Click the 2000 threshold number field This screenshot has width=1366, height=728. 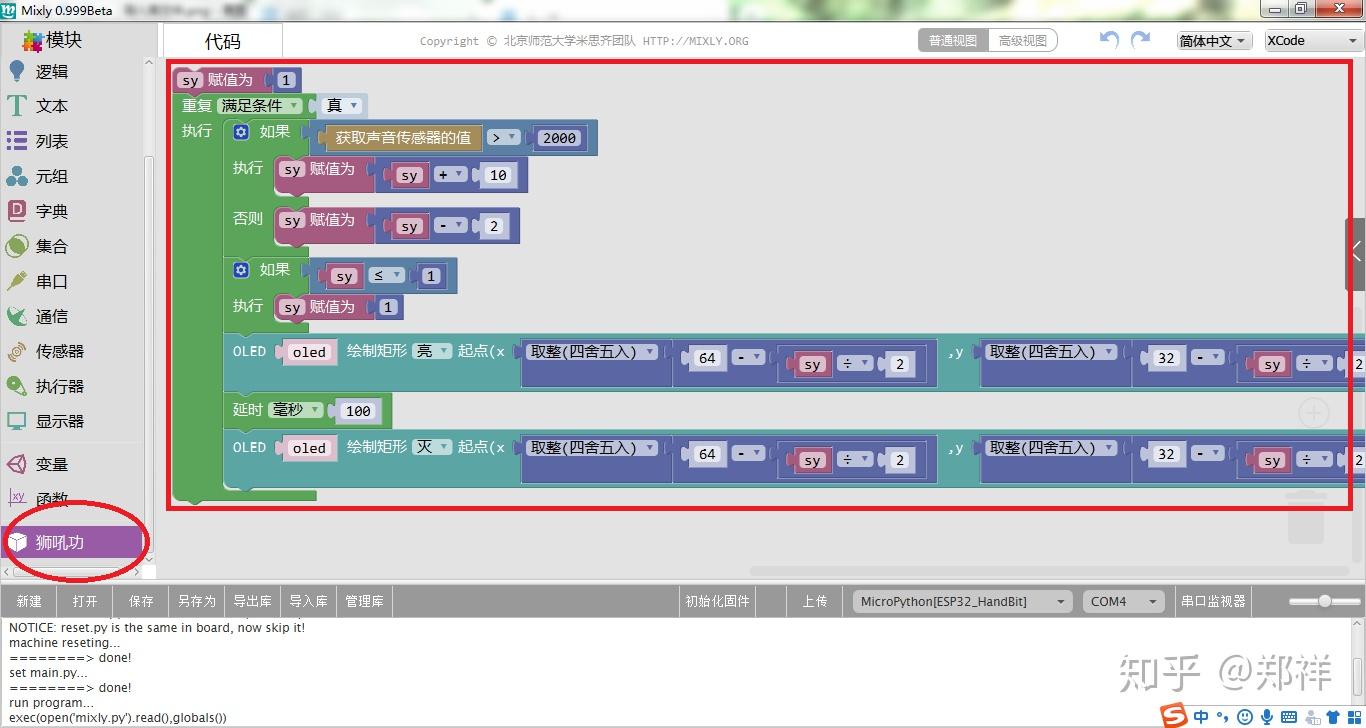point(560,138)
